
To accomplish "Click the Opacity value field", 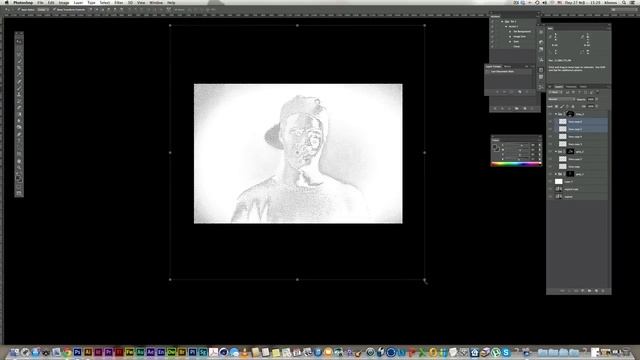I will coord(591,99).
